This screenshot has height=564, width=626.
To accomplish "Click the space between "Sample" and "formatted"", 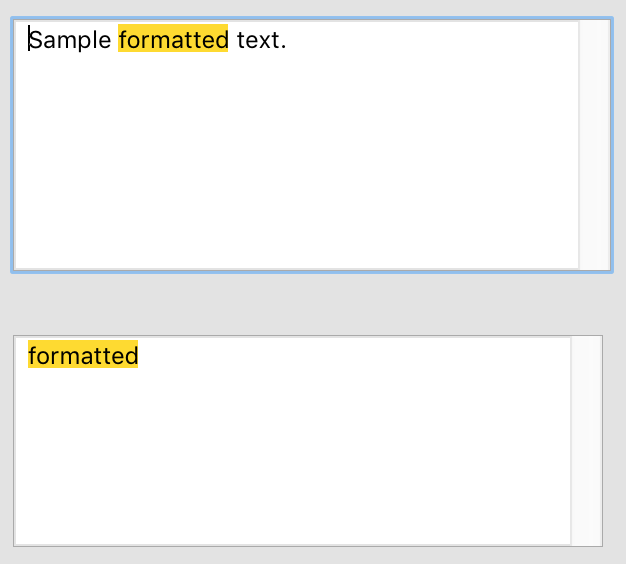I will pos(115,40).
